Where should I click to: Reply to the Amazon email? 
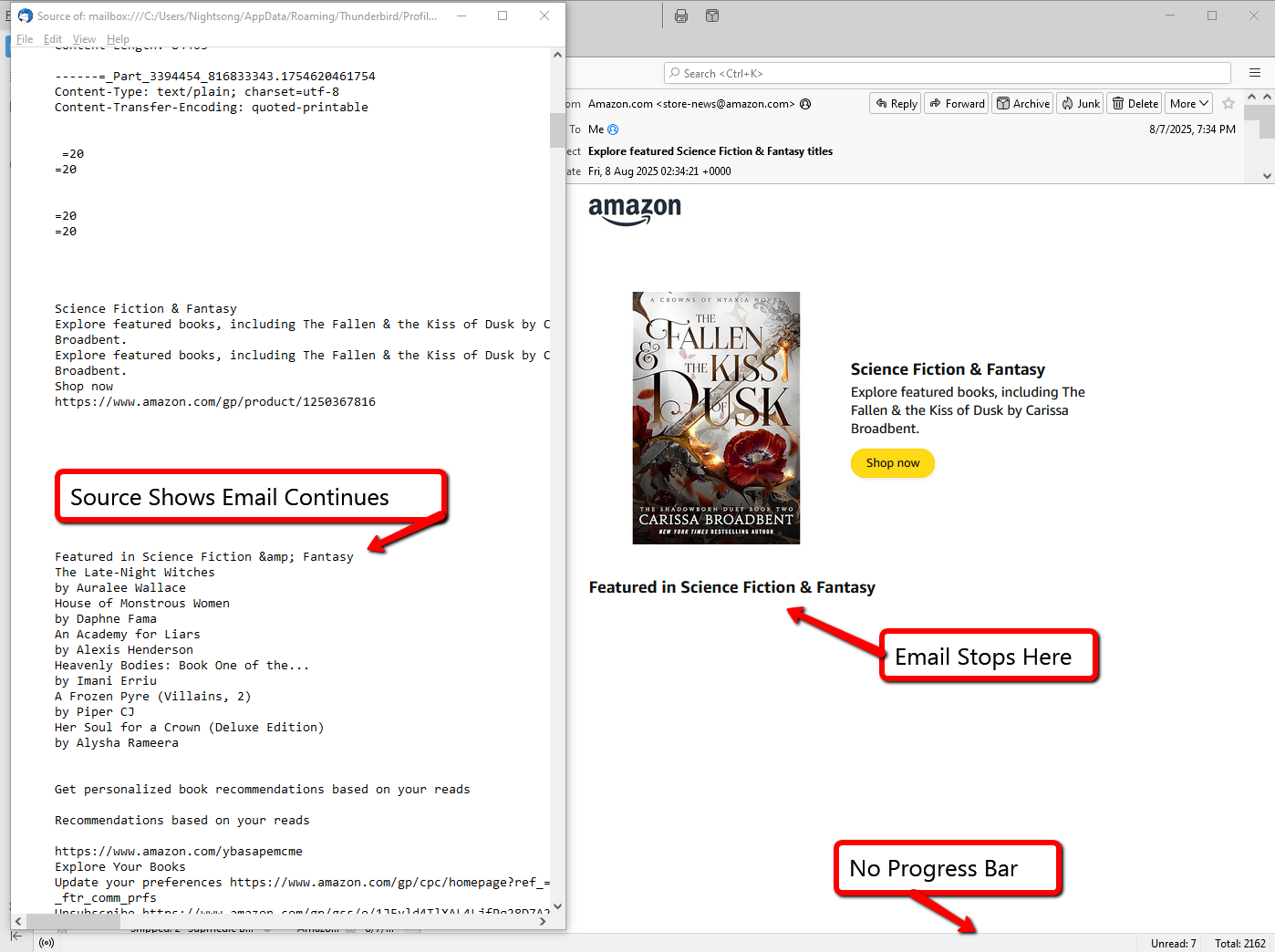(896, 104)
